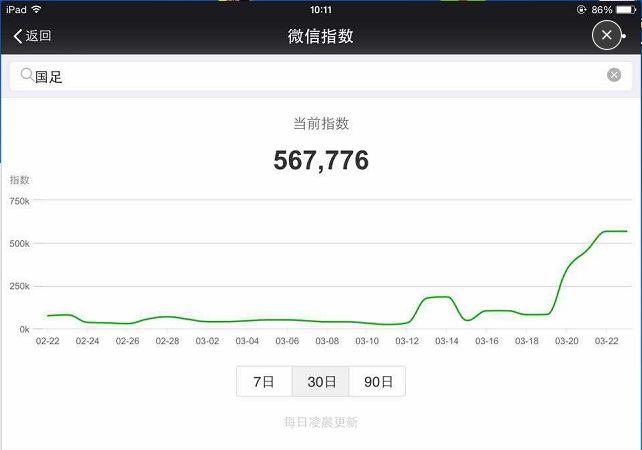This screenshot has width=642, height=450.
Task: Tap the 500k y-axis label
Action: [20, 244]
